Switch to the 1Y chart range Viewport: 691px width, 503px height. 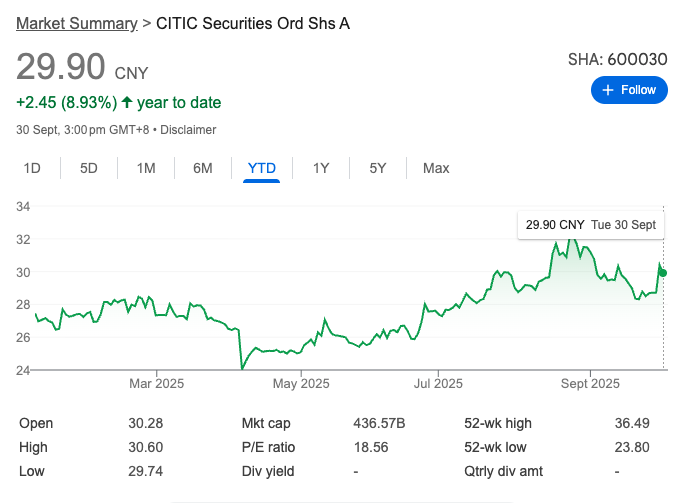click(x=321, y=168)
